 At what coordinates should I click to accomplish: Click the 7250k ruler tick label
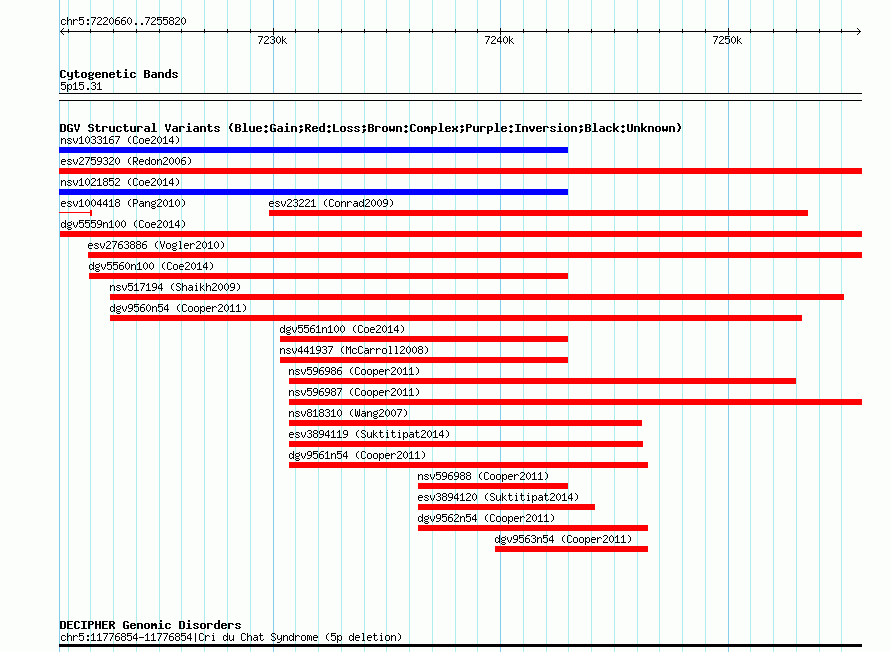coord(727,40)
